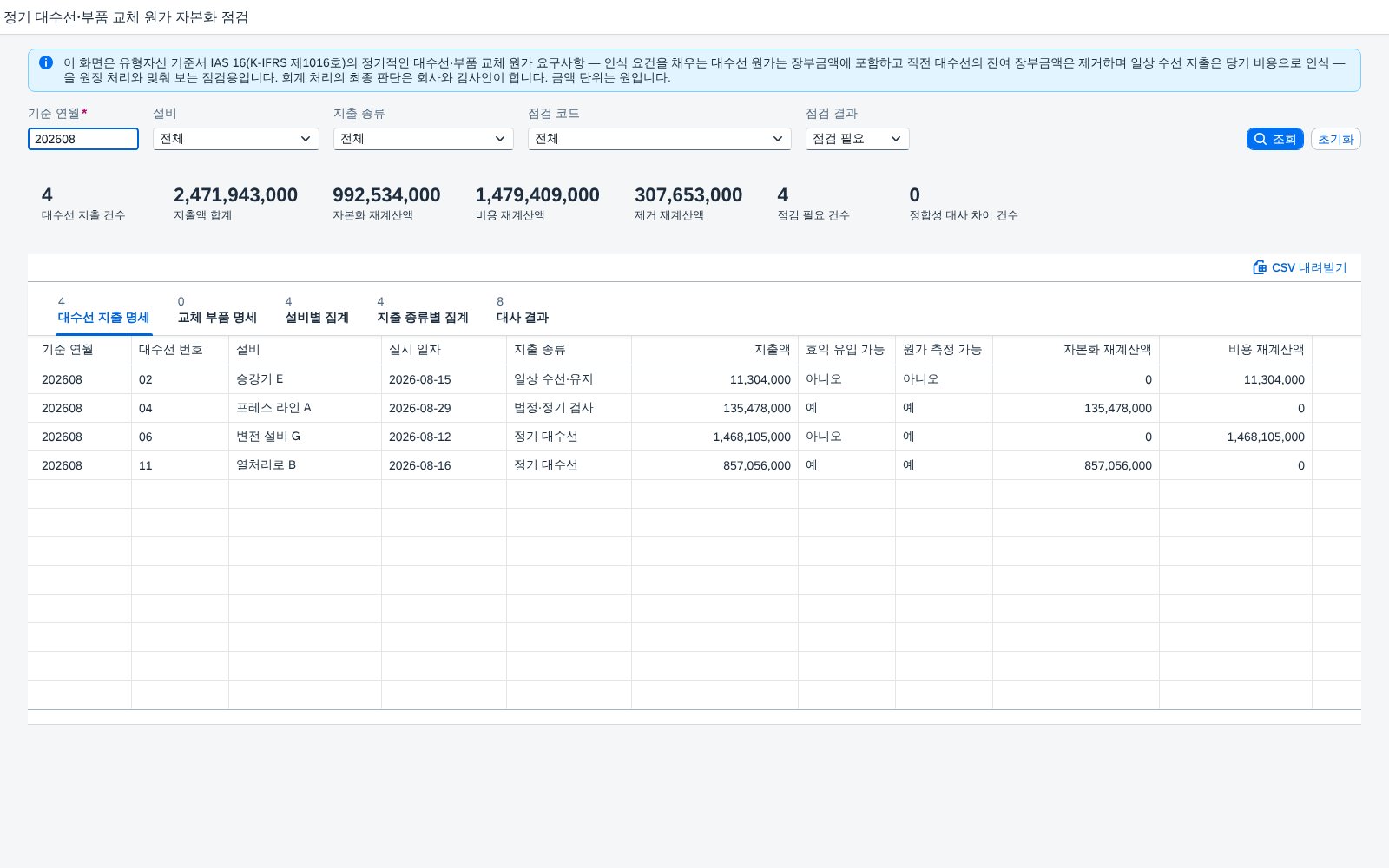This screenshot has height=868, width=1389.
Task: Click the 지출액 column header
Action: (x=715, y=350)
